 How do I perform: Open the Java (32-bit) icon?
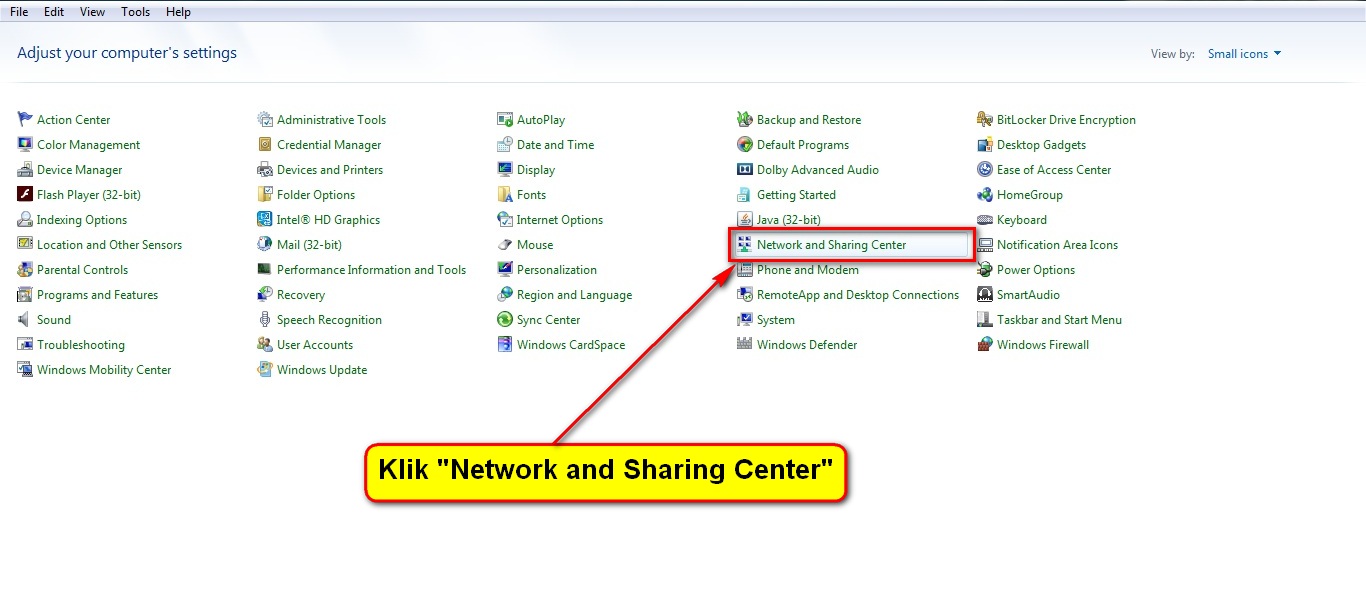tap(745, 220)
